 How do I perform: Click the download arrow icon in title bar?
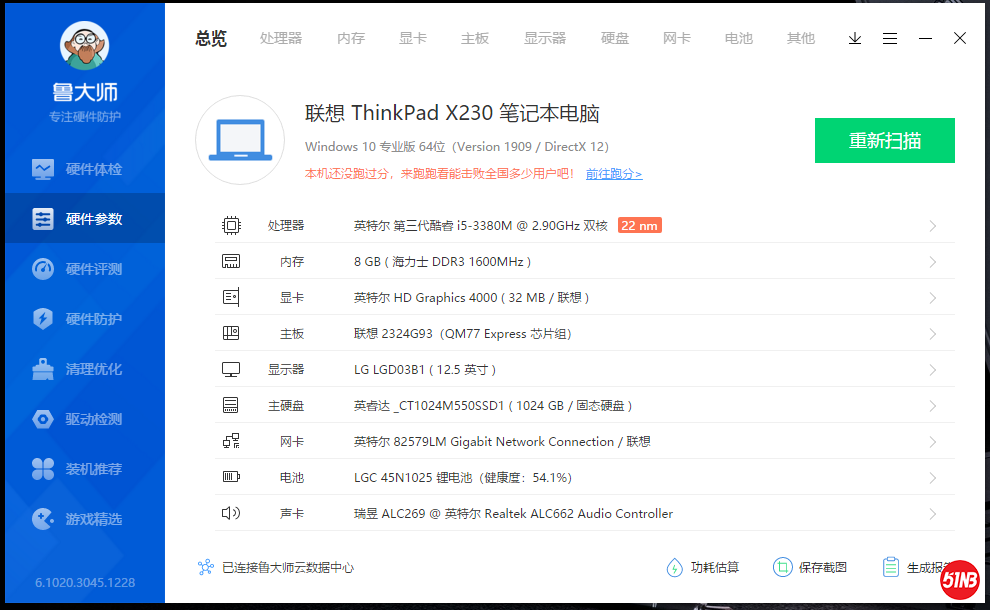(x=855, y=39)
